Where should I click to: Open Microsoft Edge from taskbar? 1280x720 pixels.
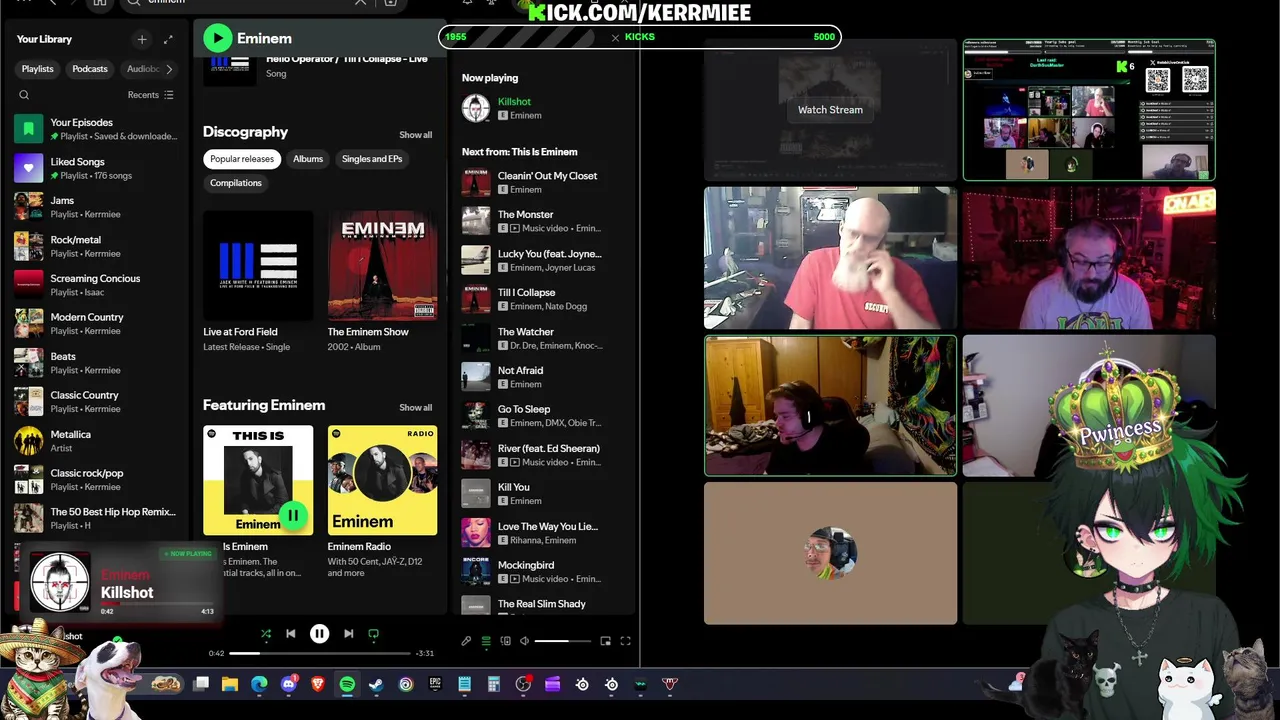(259, 684)
